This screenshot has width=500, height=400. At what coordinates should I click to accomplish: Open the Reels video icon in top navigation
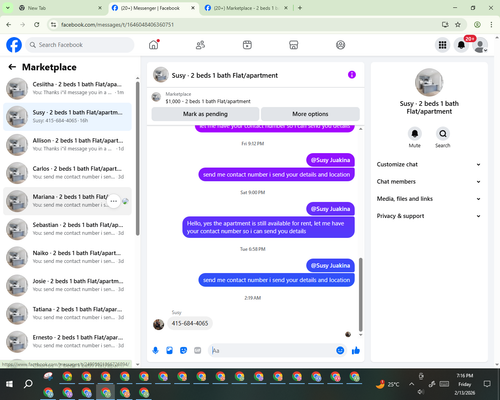click(247, 45)
